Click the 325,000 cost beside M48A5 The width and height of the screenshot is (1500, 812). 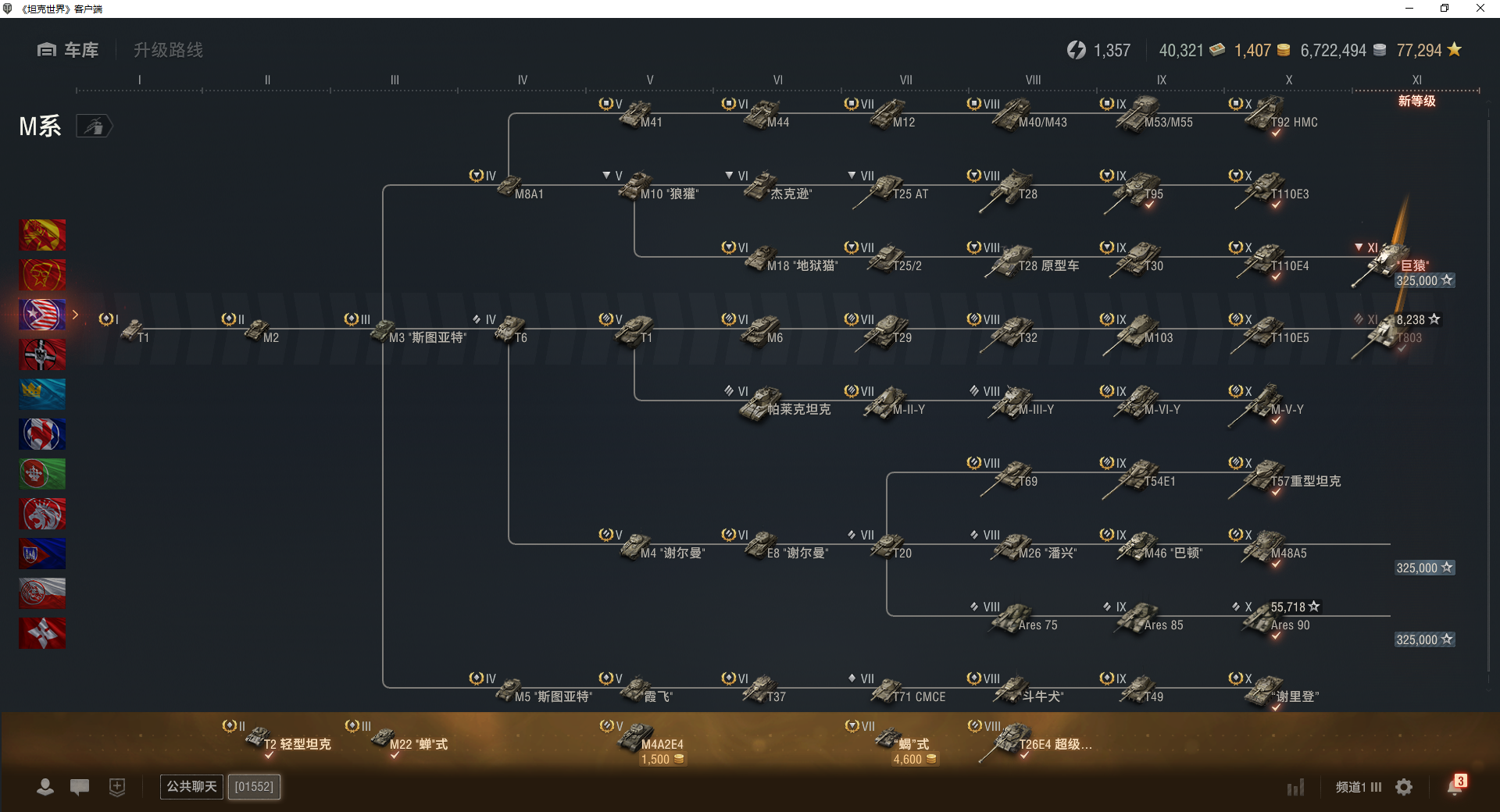1424,568
